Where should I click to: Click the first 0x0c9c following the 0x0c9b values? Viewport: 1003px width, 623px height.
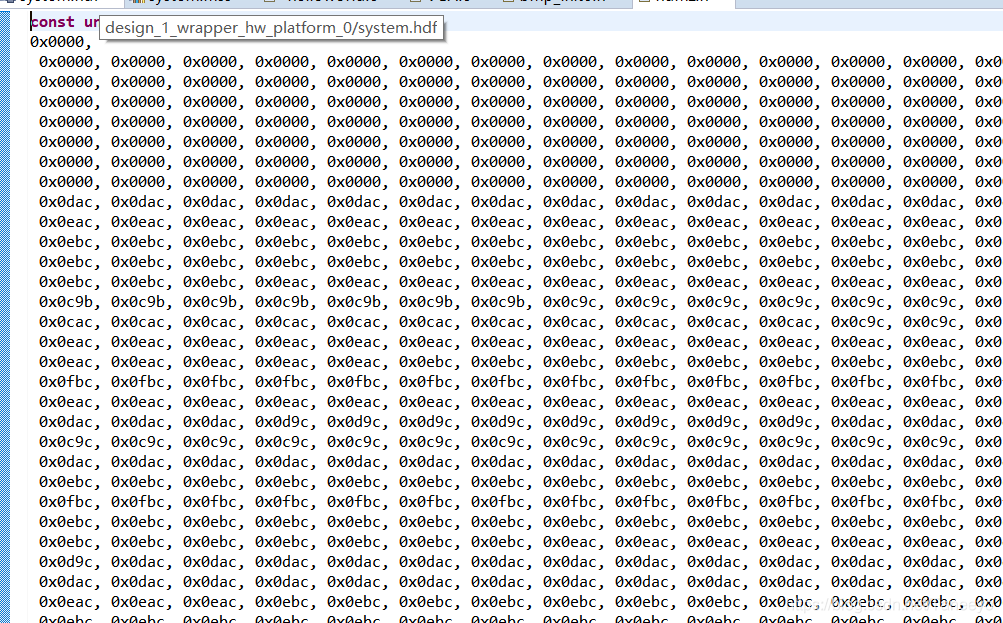(570, 302)
